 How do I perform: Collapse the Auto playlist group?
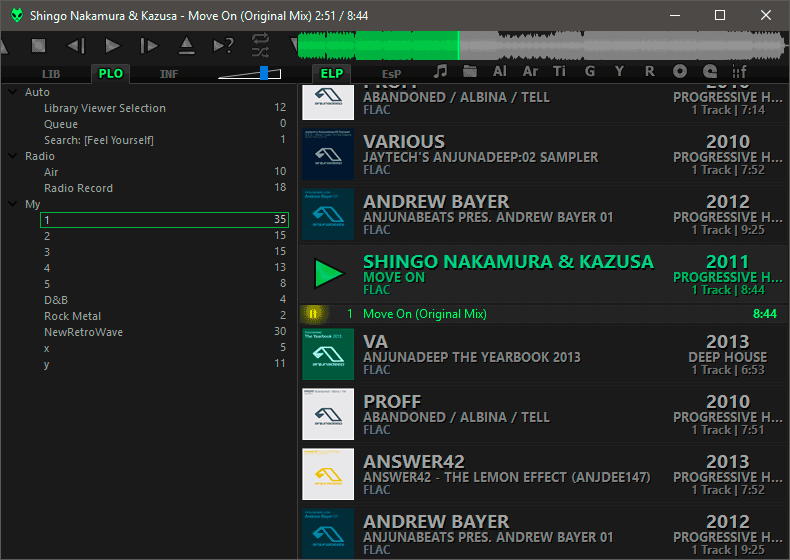click(12, 92)
